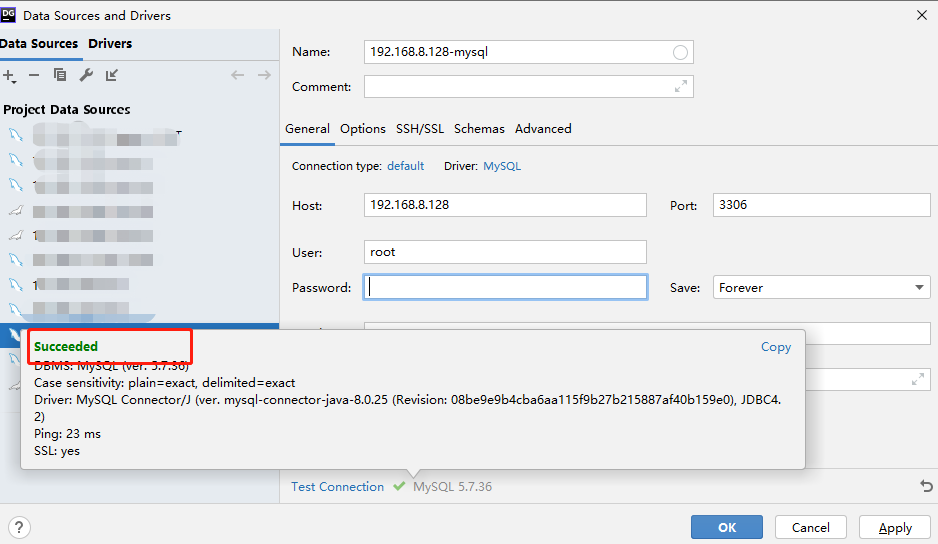Open help with the question mark button
This screenshot has width=938, height=544.
pos(19,527)
